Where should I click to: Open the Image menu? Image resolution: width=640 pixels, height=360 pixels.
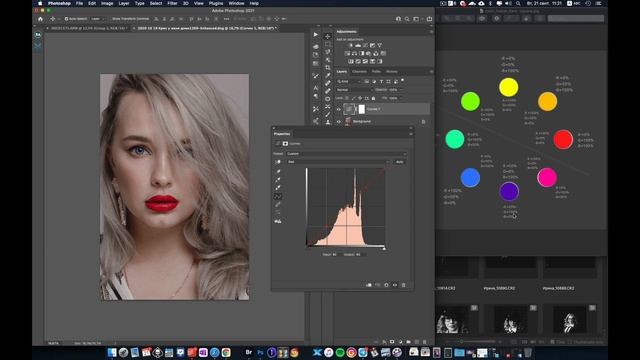point(107,3)
